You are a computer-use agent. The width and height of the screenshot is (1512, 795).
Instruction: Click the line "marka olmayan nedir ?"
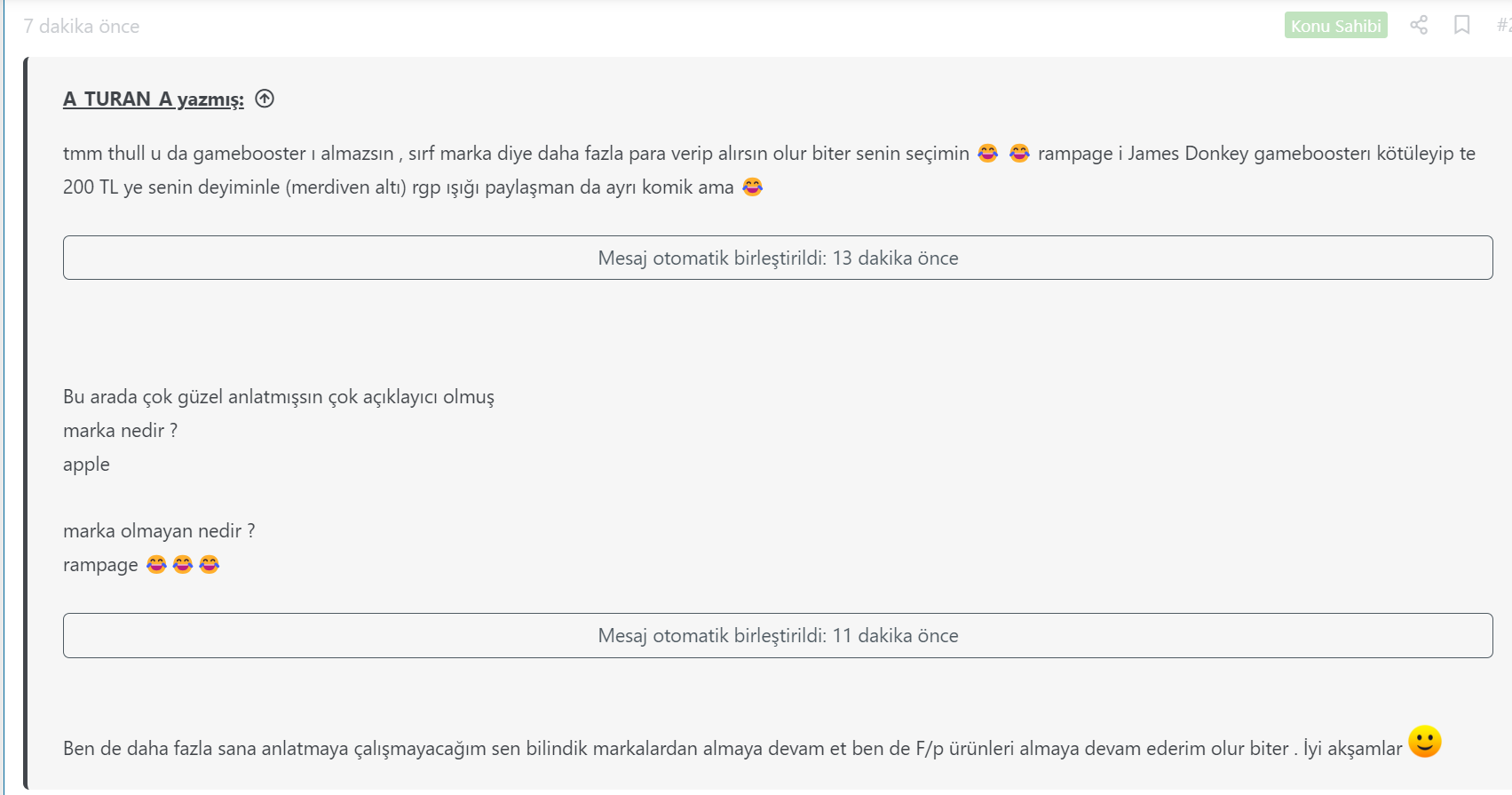point(159,531)
